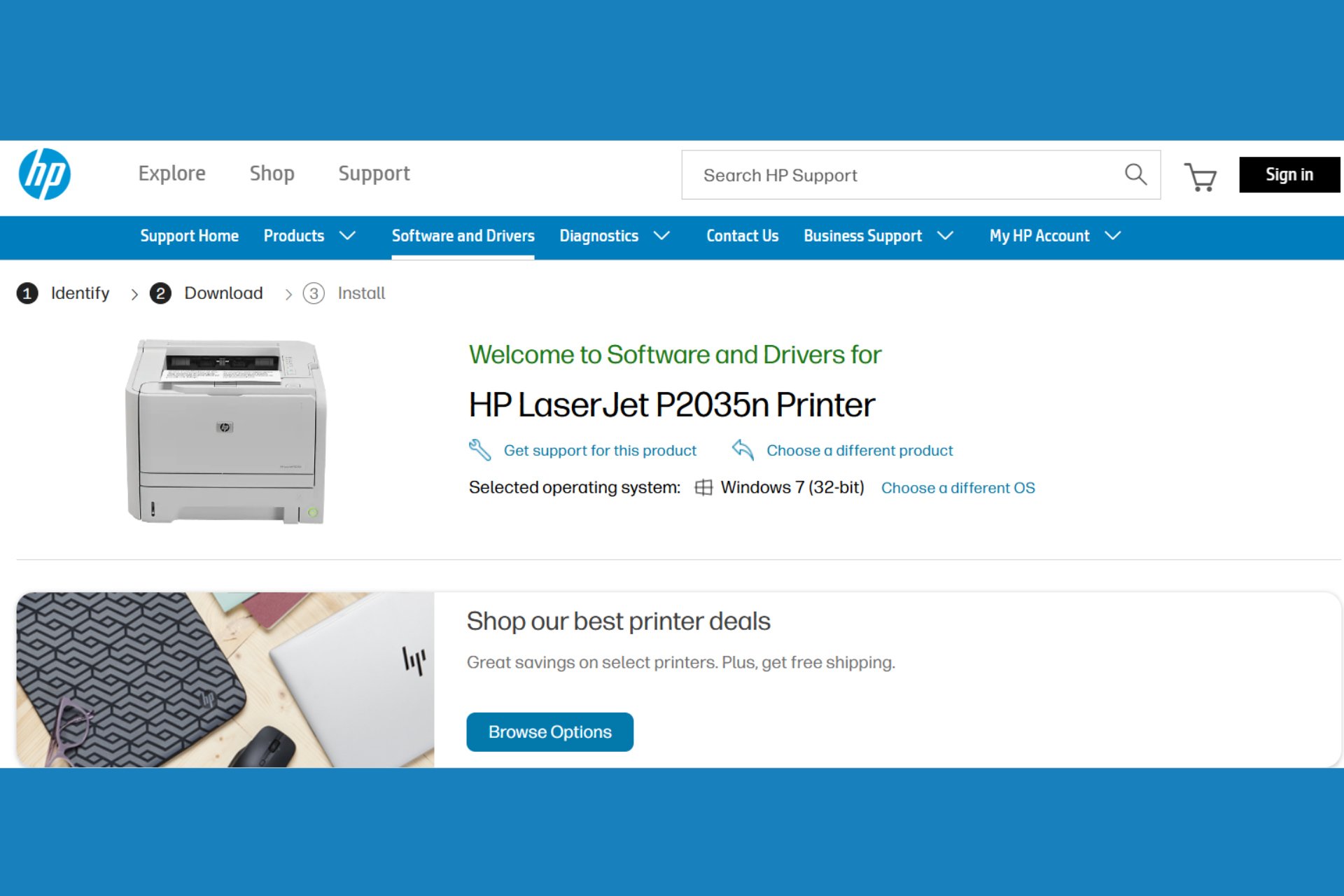This screenshot has width=1344, height=896.
Task: Click the Install step label
Action: pyautogui.click(x=361, y=293)
